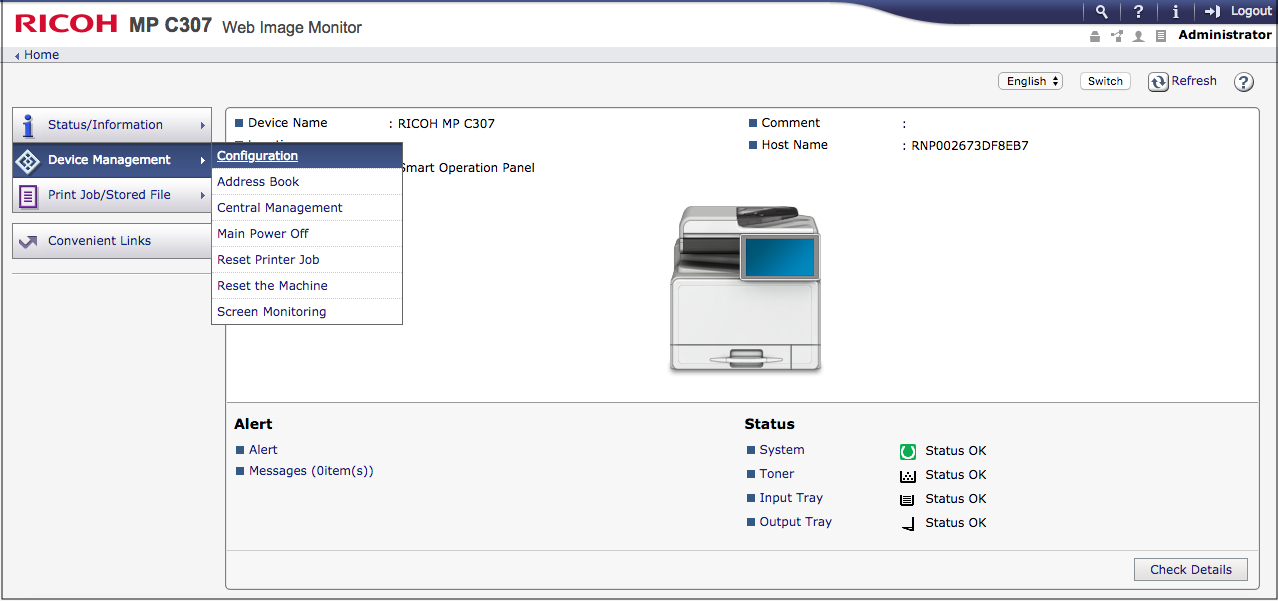
Task: Open the System status link
Action: [x=782, y=450]
